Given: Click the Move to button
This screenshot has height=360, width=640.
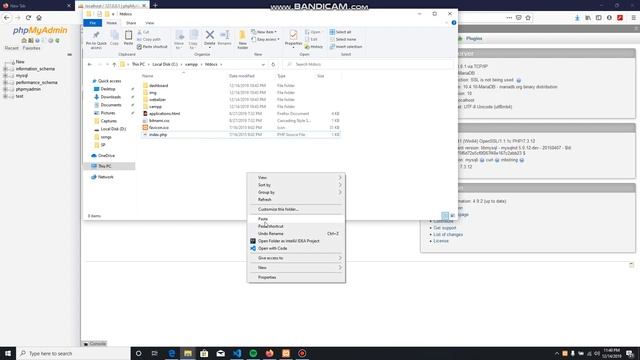Looking at the screenshot, I should [179, 40].
